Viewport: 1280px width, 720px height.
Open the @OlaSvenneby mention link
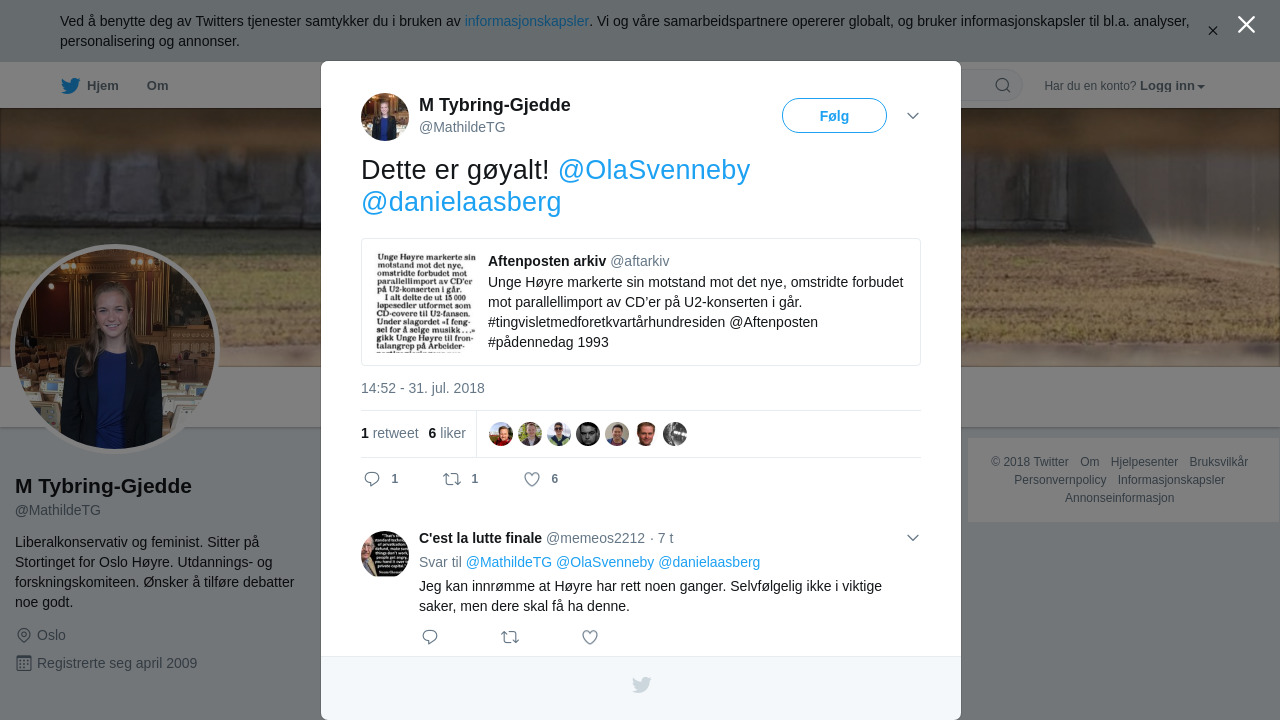654,170
